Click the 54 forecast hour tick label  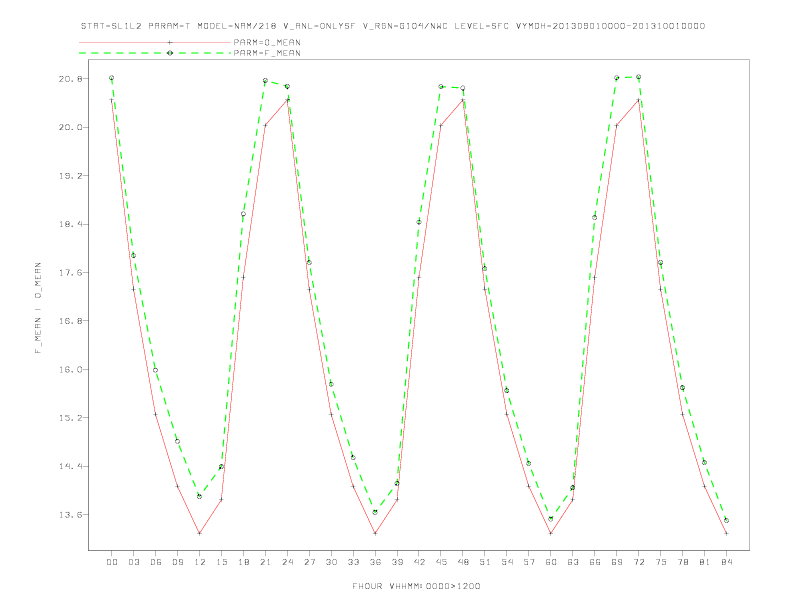(507, 562)
